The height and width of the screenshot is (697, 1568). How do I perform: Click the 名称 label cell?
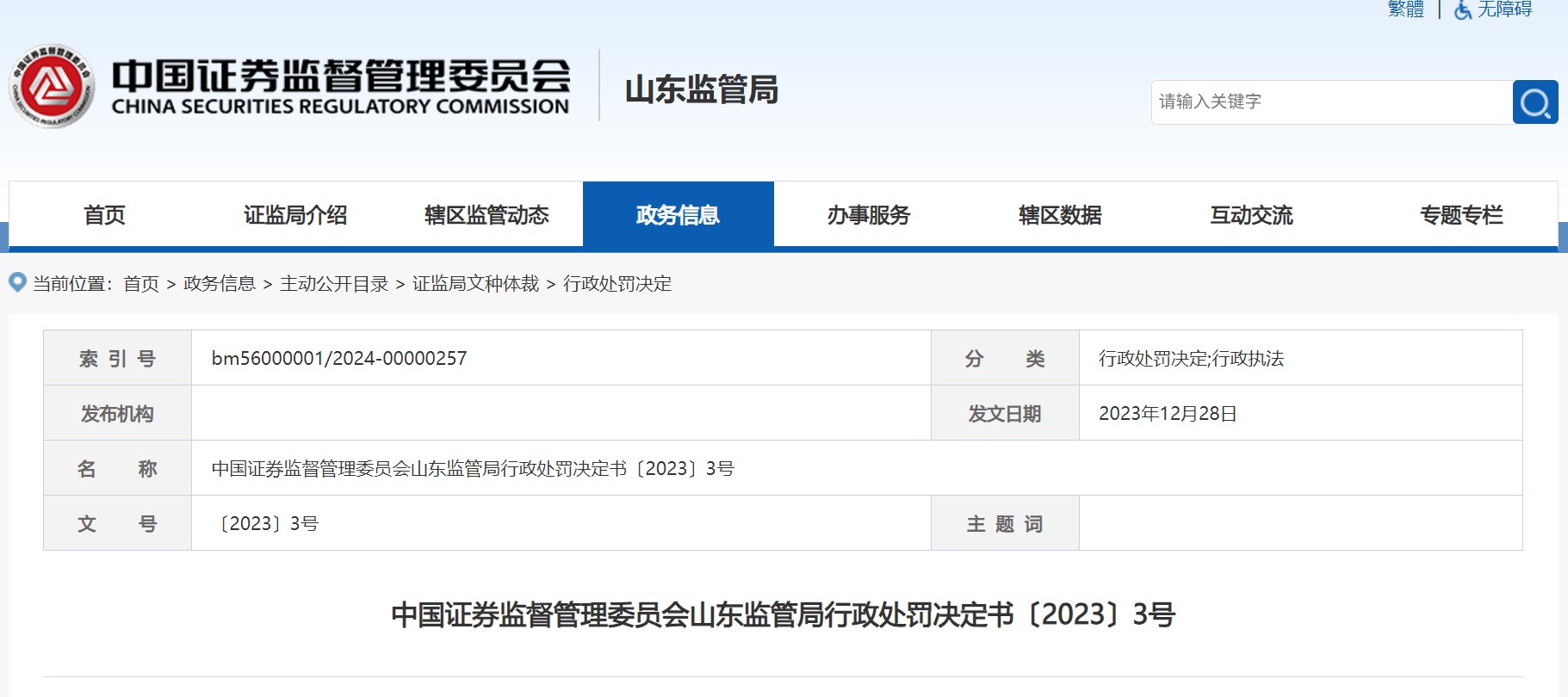coord(117,468)
